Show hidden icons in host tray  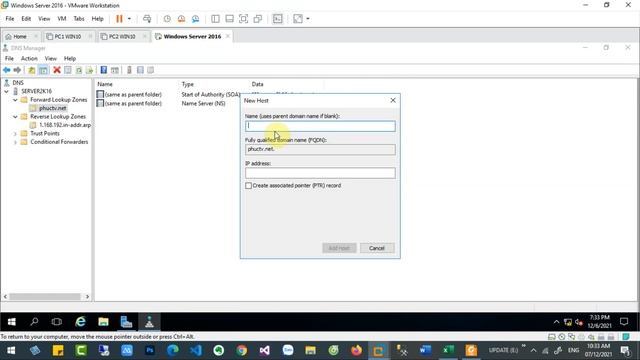533,350
